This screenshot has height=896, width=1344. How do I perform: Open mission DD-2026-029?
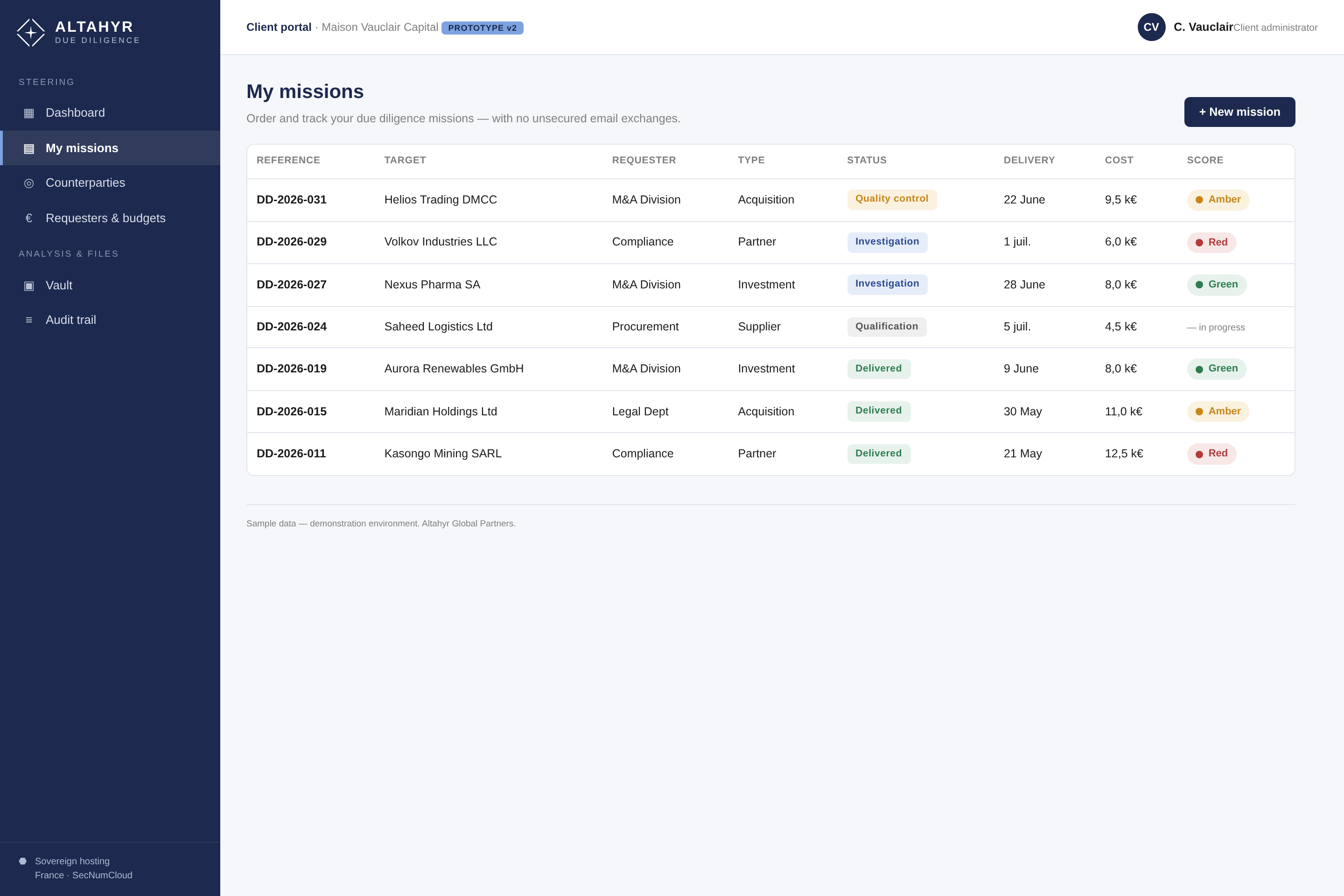click(x=291, y=242)
